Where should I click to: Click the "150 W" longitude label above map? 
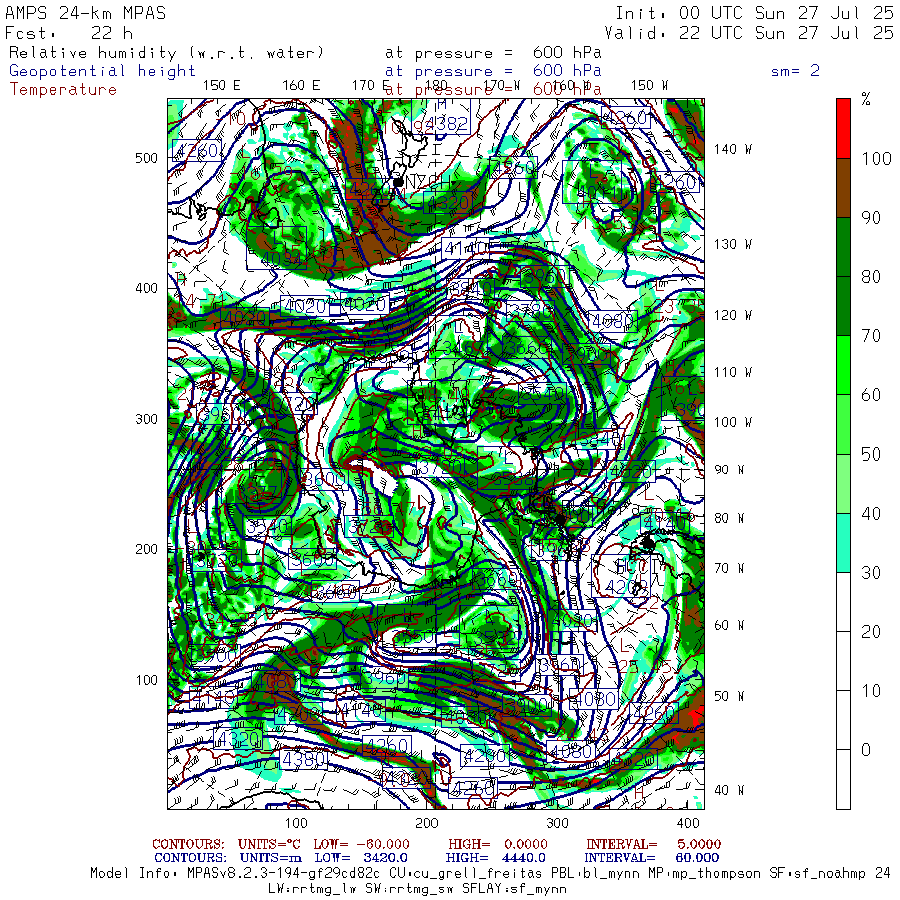649,86
